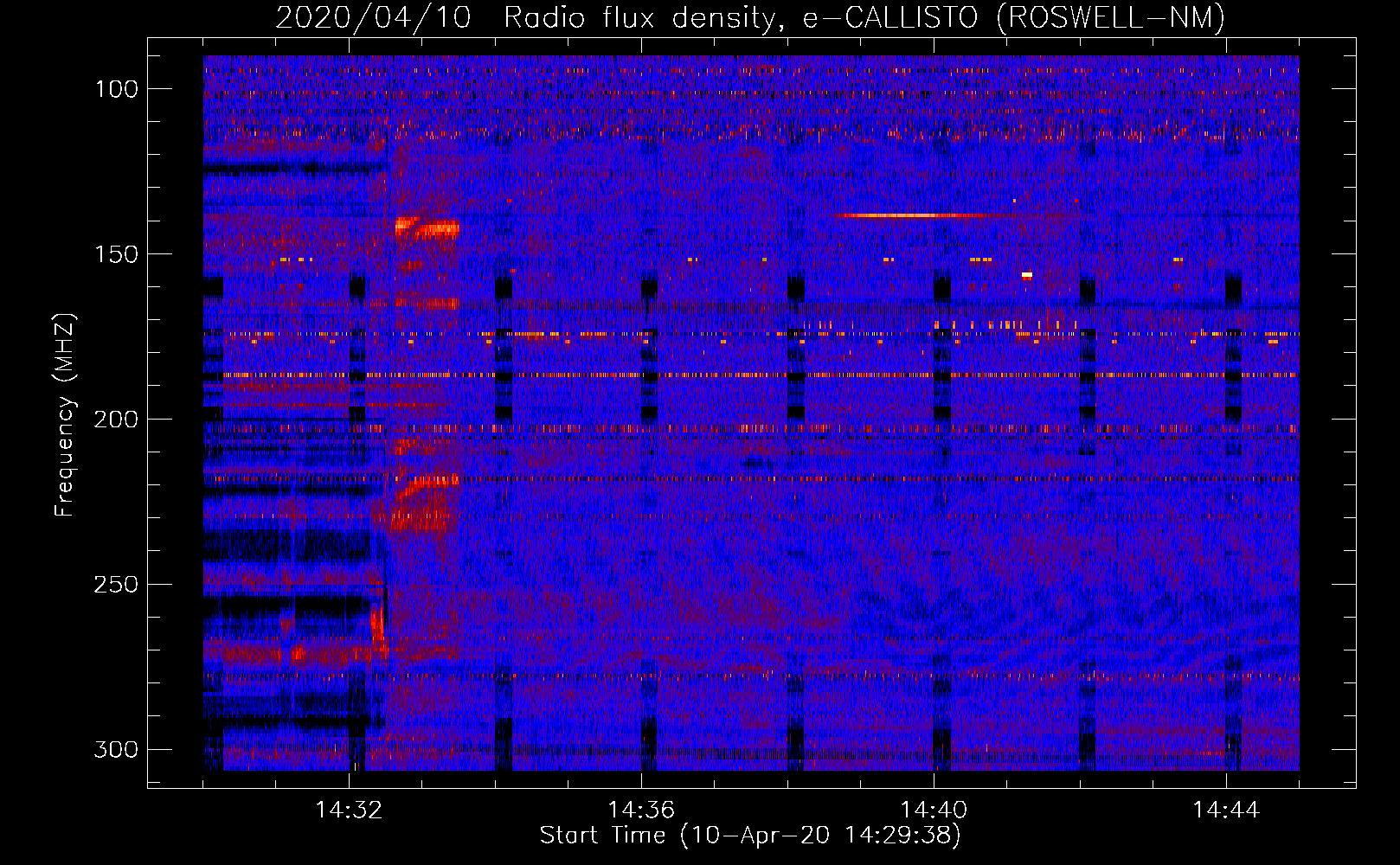1400x865 pixels.
Task: Select the frequency tick label 250
Action: pos(116,585)
